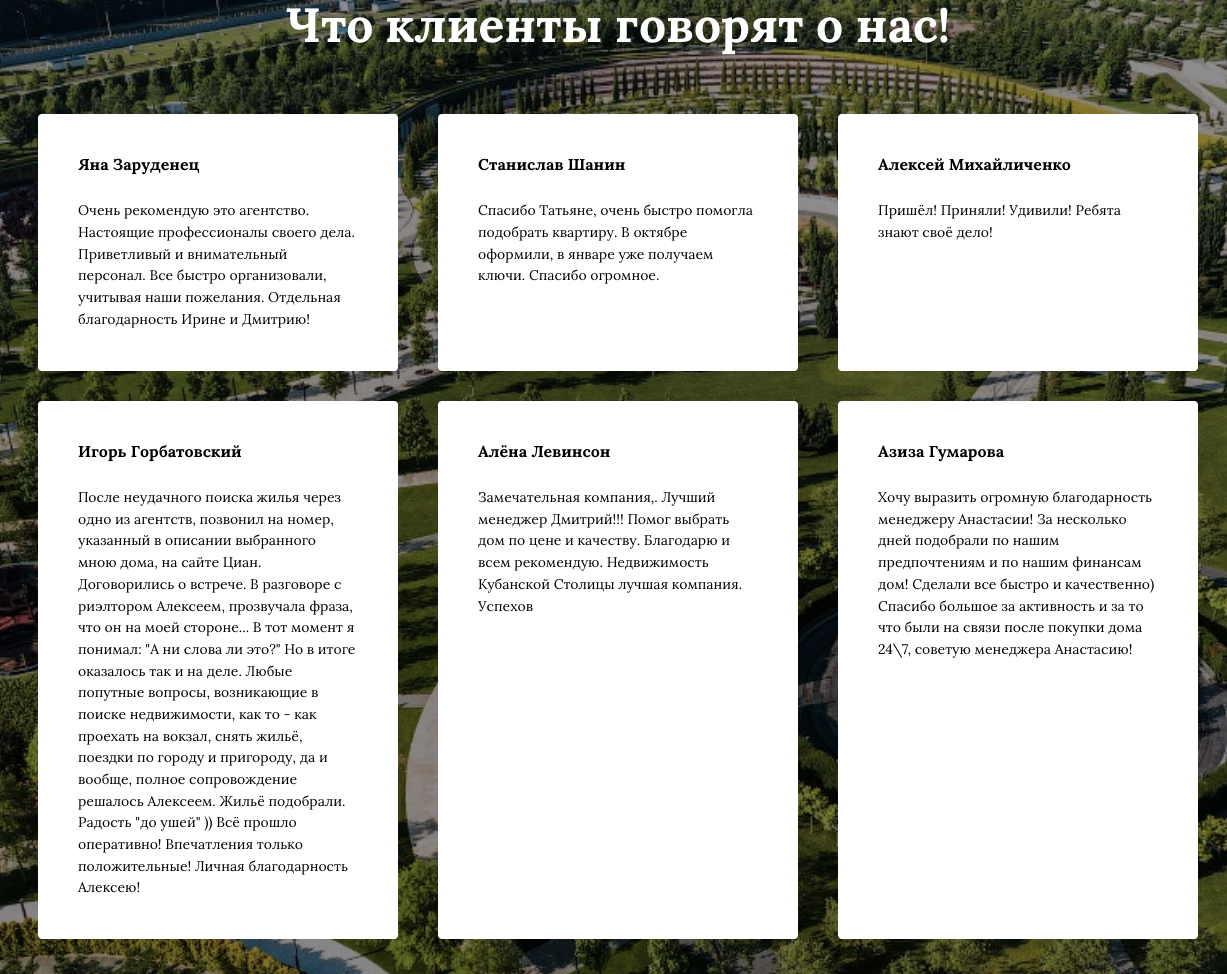Select the reviewer name Яна Заруденец

tap(139, 165)
